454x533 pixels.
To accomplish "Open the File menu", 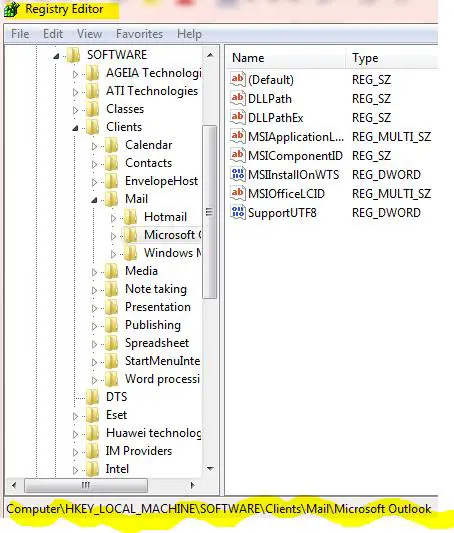I will click(20, 34).
